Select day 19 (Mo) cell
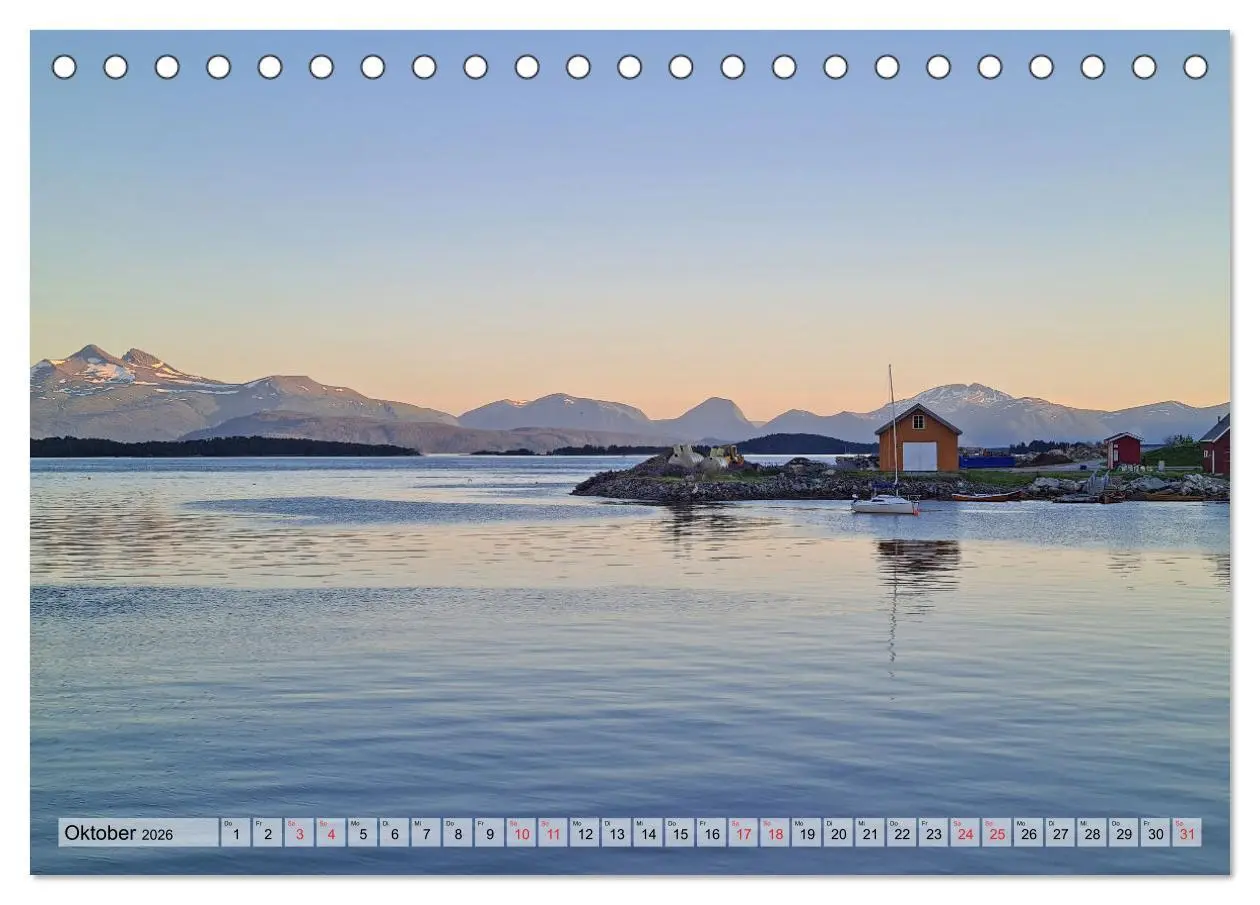Screen dimensions: 1260x905 [x=807, y=833]
